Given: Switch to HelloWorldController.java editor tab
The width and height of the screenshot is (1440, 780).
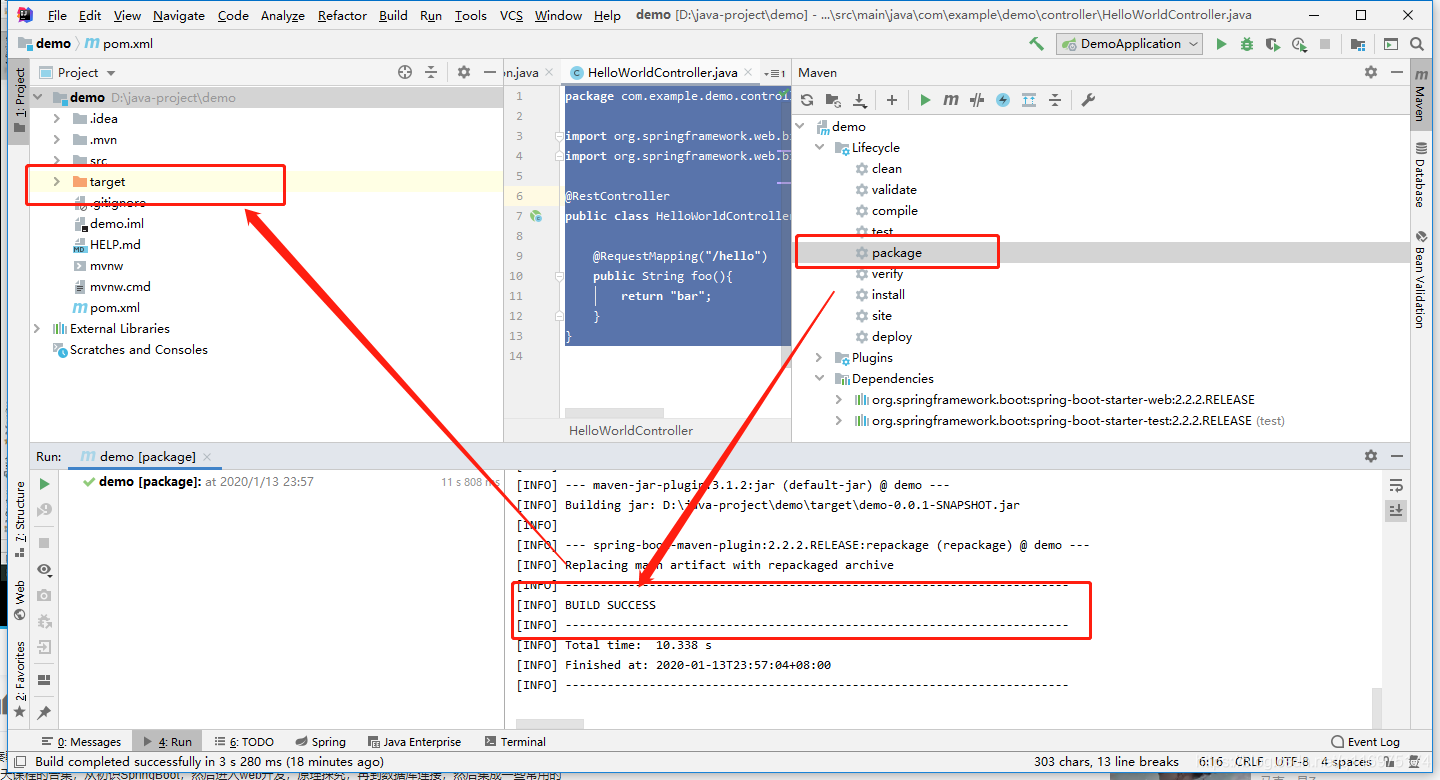Looking at the screenshot, I should coord(662,72).
